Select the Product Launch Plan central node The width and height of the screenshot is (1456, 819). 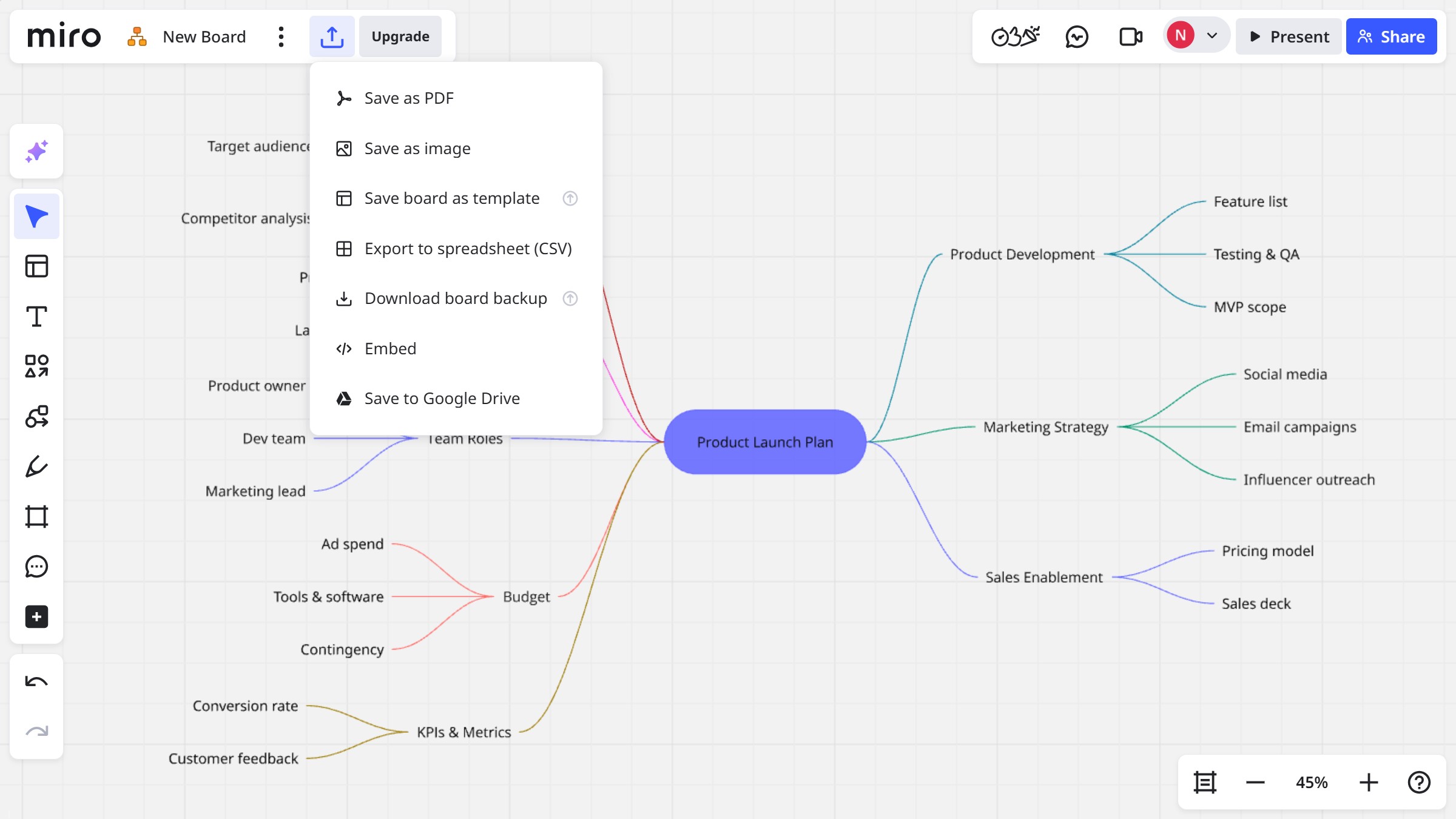pyautogui.click(x=764, y=442)
